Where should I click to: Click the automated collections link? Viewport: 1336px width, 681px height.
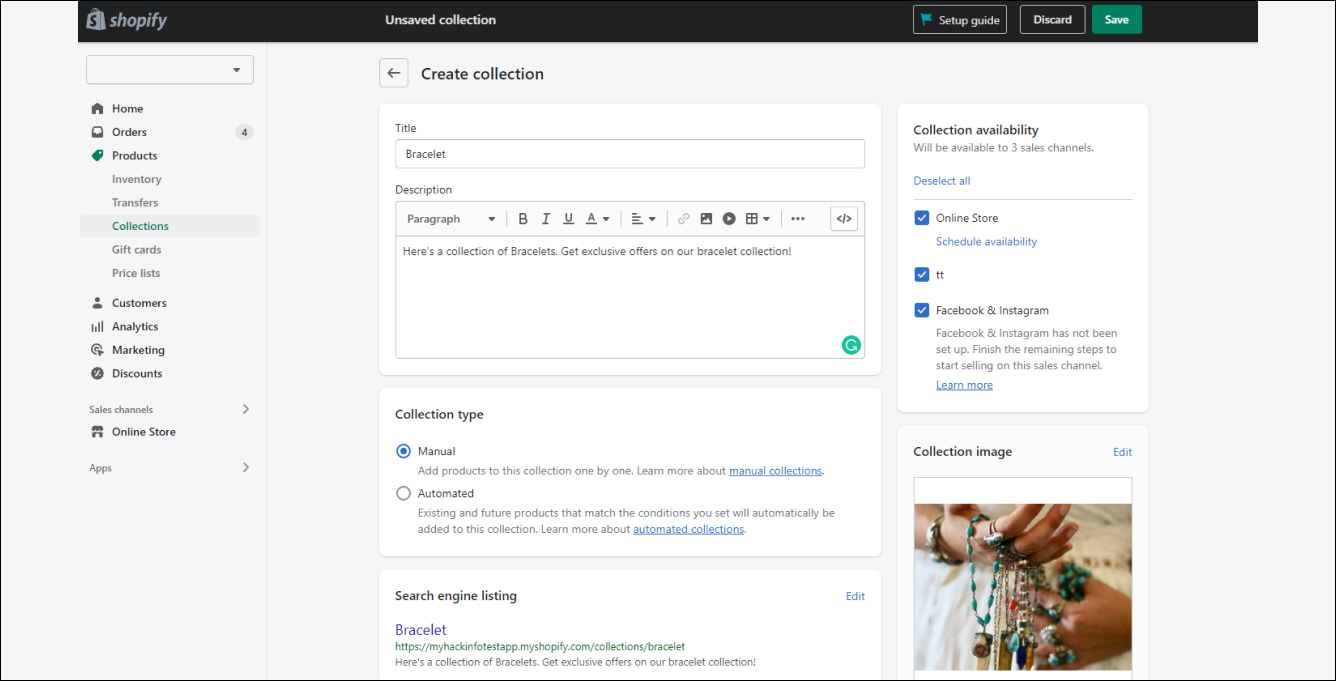pyautogui.click(x=688, y=529)
